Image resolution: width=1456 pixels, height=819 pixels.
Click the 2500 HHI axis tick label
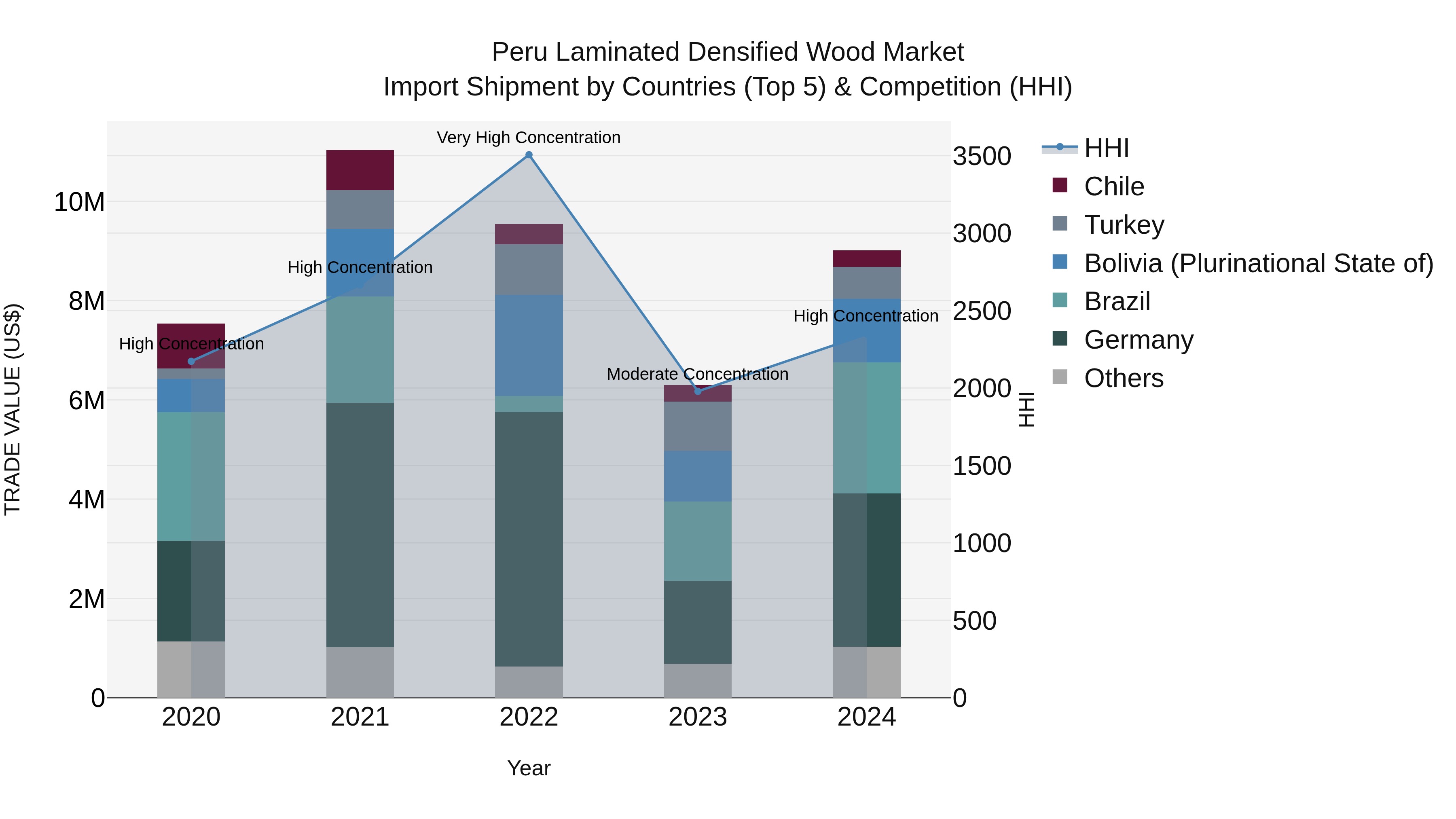point(982,311)
